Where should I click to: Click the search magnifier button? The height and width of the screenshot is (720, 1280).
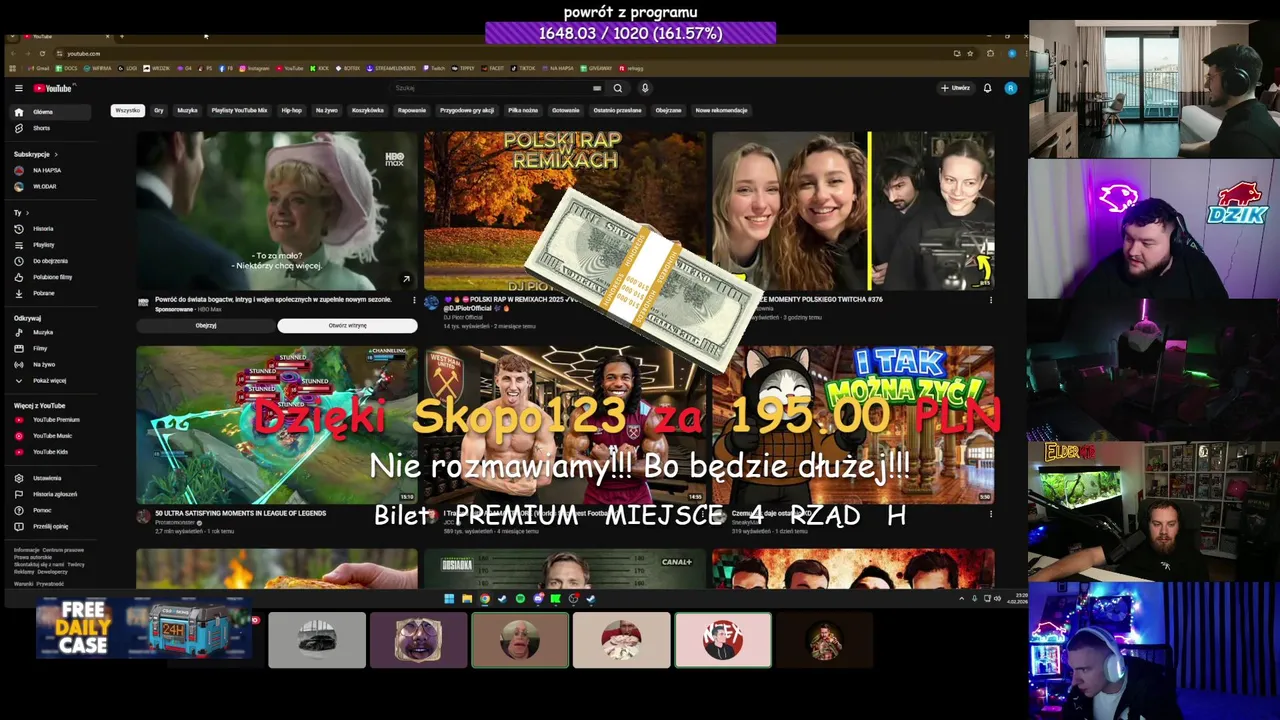point(617,88)
